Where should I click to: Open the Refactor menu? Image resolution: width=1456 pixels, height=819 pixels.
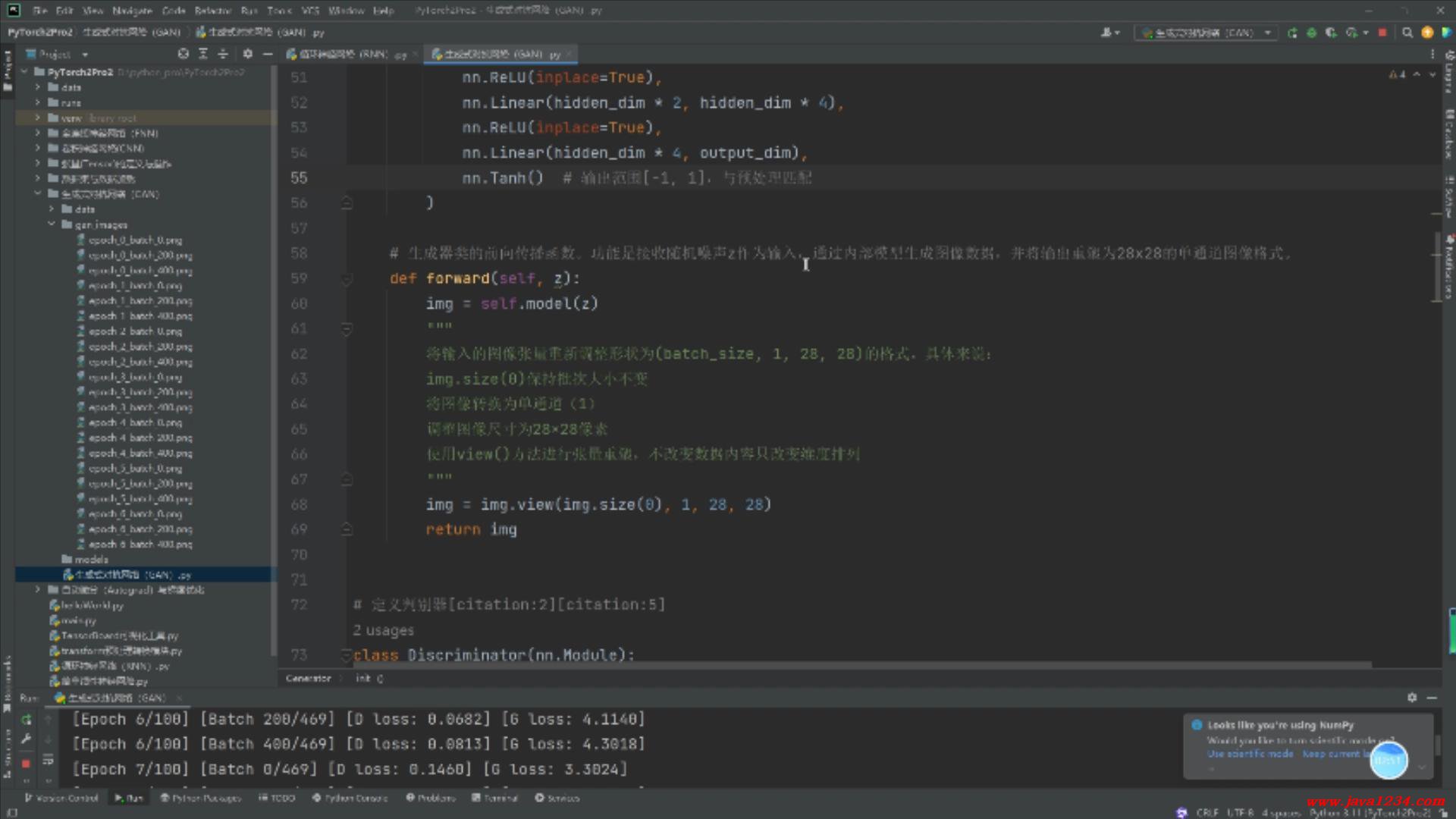(212, 11)
